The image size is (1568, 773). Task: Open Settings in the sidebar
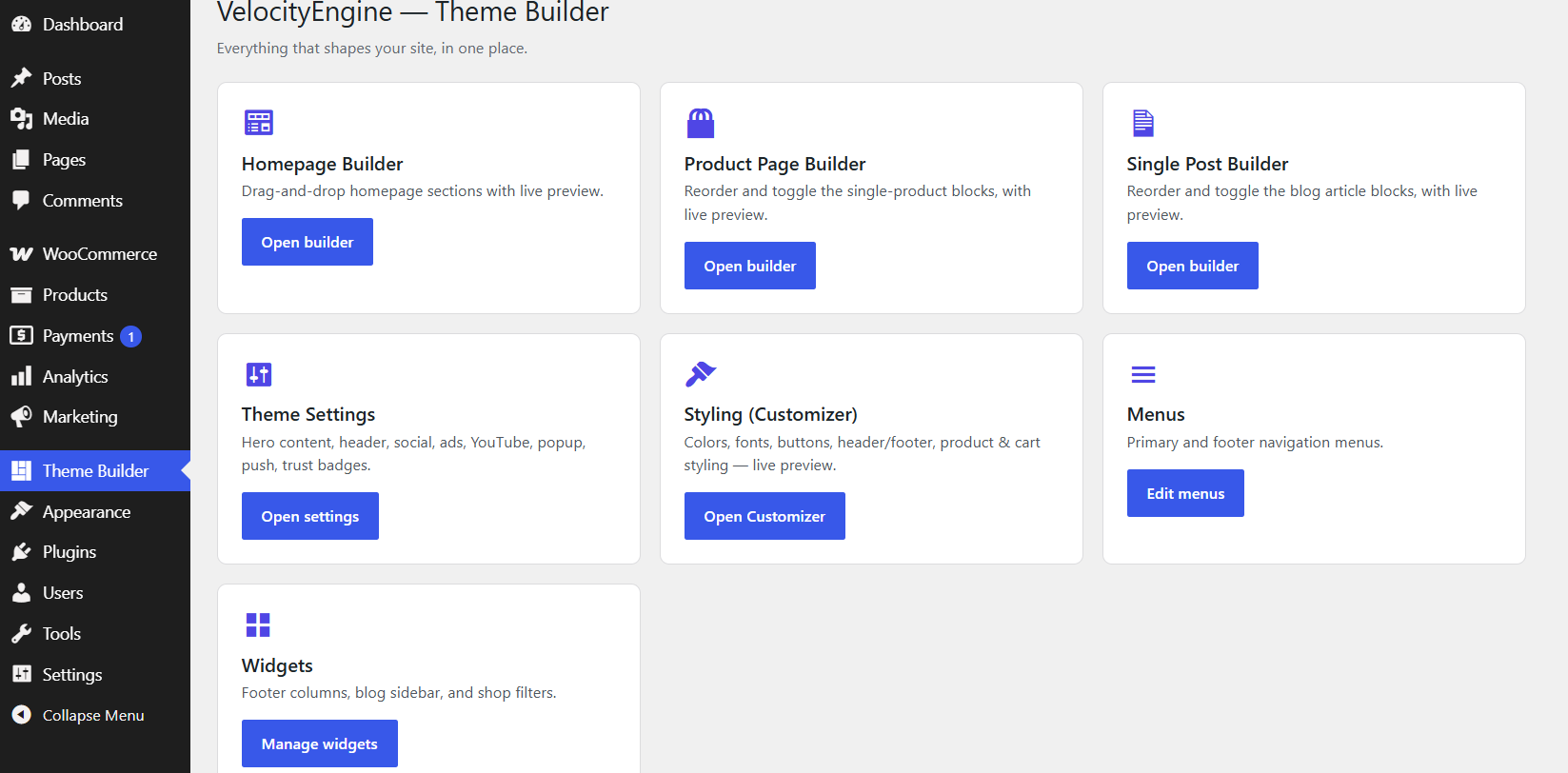(95, 674)
